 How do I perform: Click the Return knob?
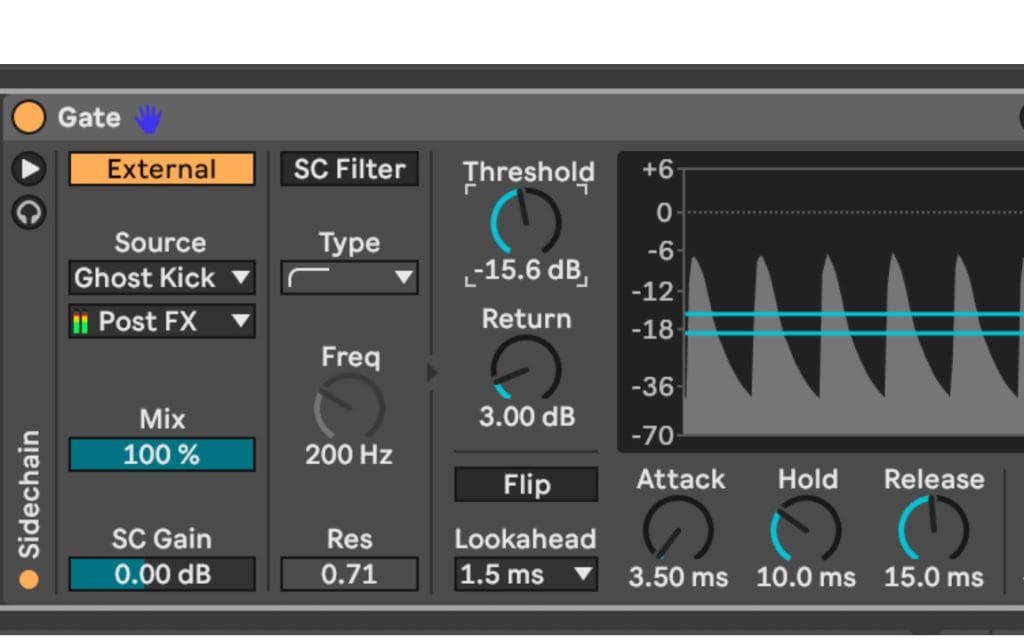[x=526, y=369]
